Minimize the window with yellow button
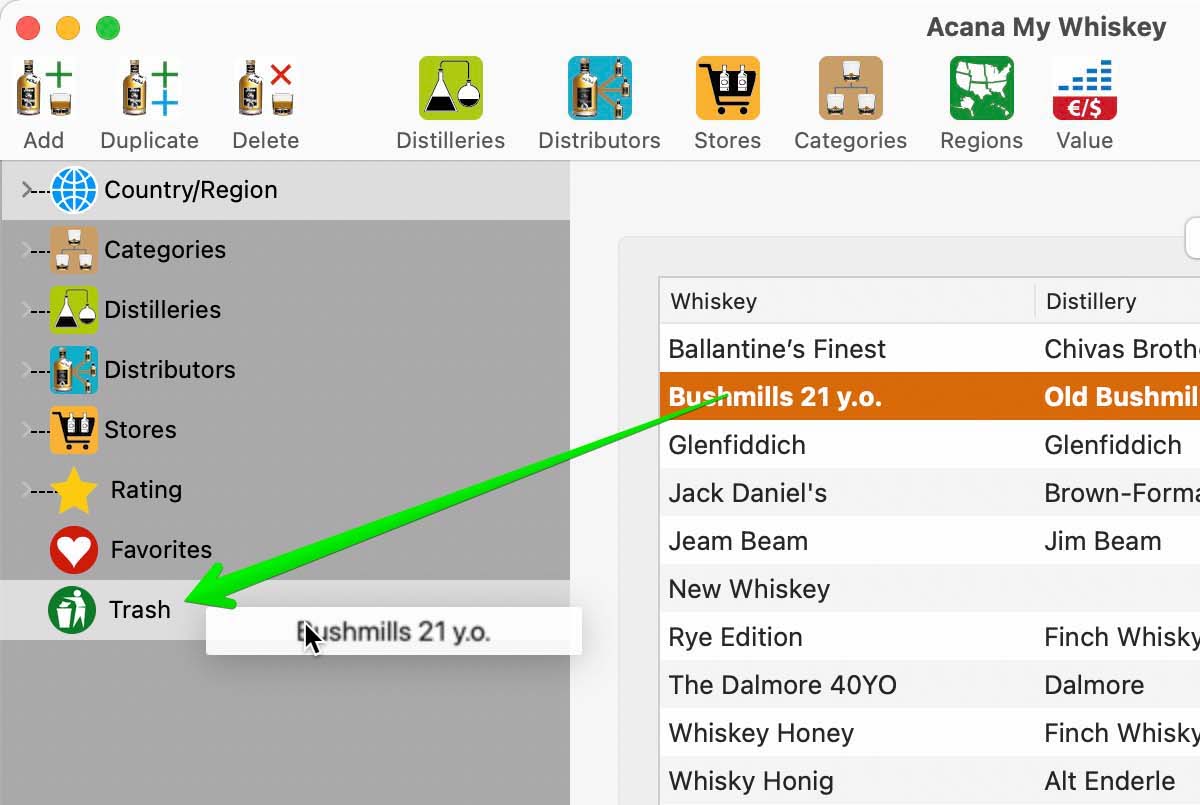The image size is (1200, 805). pyautogui.click(x=68, y=28)
